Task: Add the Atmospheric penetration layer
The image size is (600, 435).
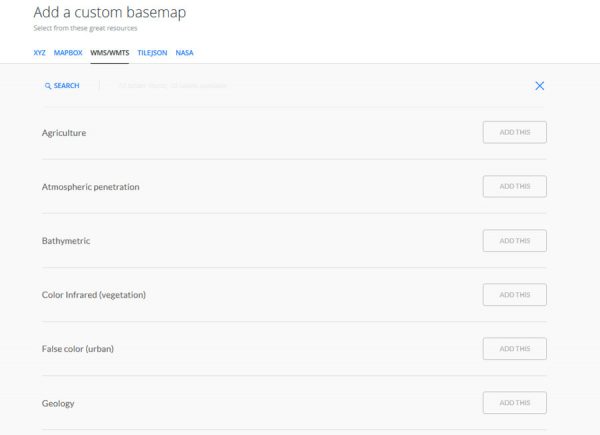Action: click(515, 186)
